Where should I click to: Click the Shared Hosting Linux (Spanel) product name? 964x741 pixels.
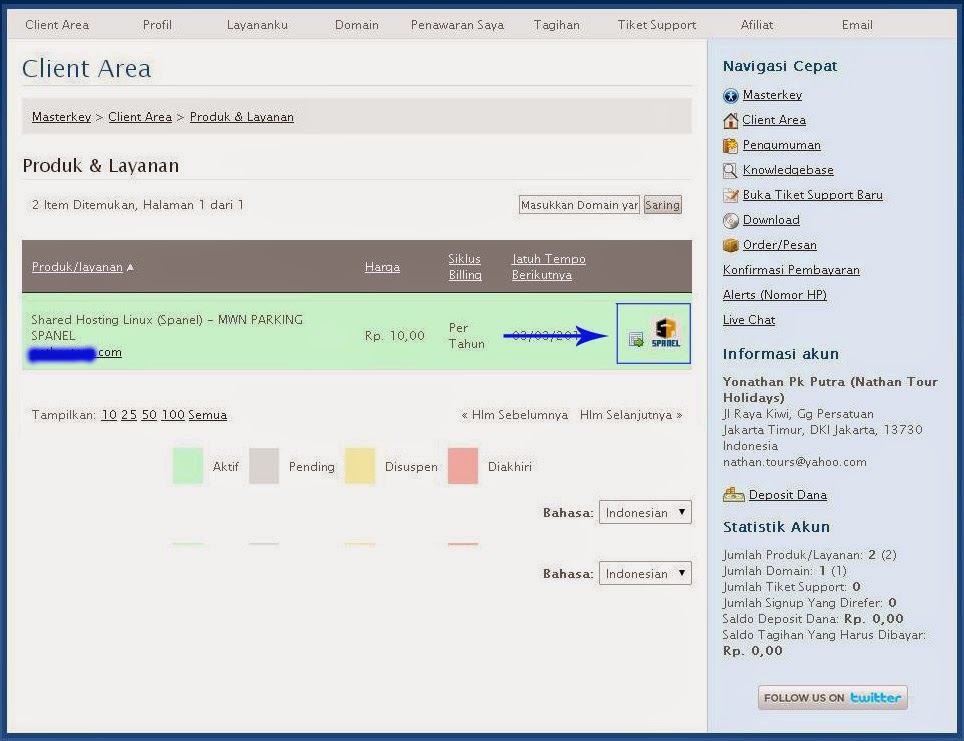(167, 328)
